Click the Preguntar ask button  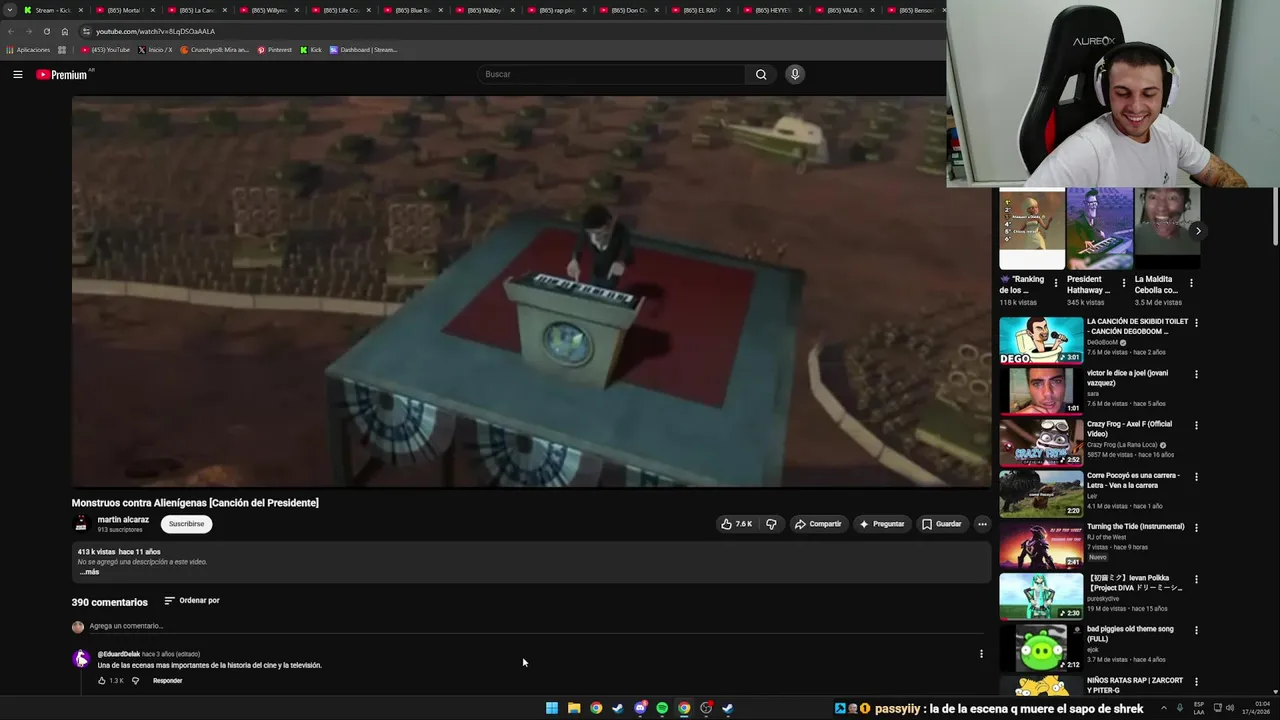click(881, 524)
